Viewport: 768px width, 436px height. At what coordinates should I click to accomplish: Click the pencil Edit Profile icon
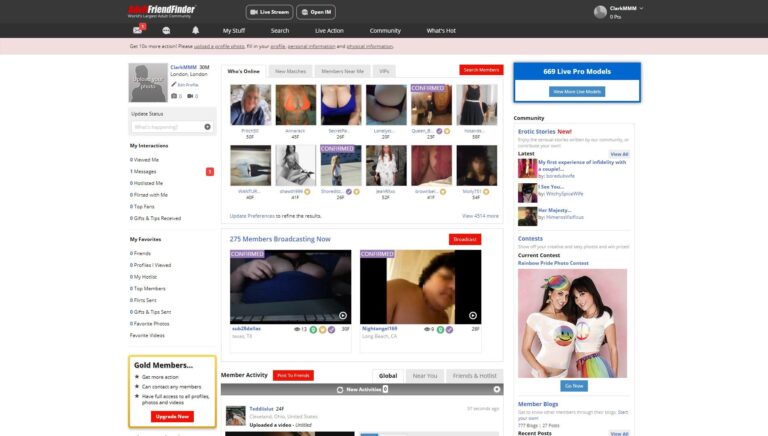tap(174, 85)
